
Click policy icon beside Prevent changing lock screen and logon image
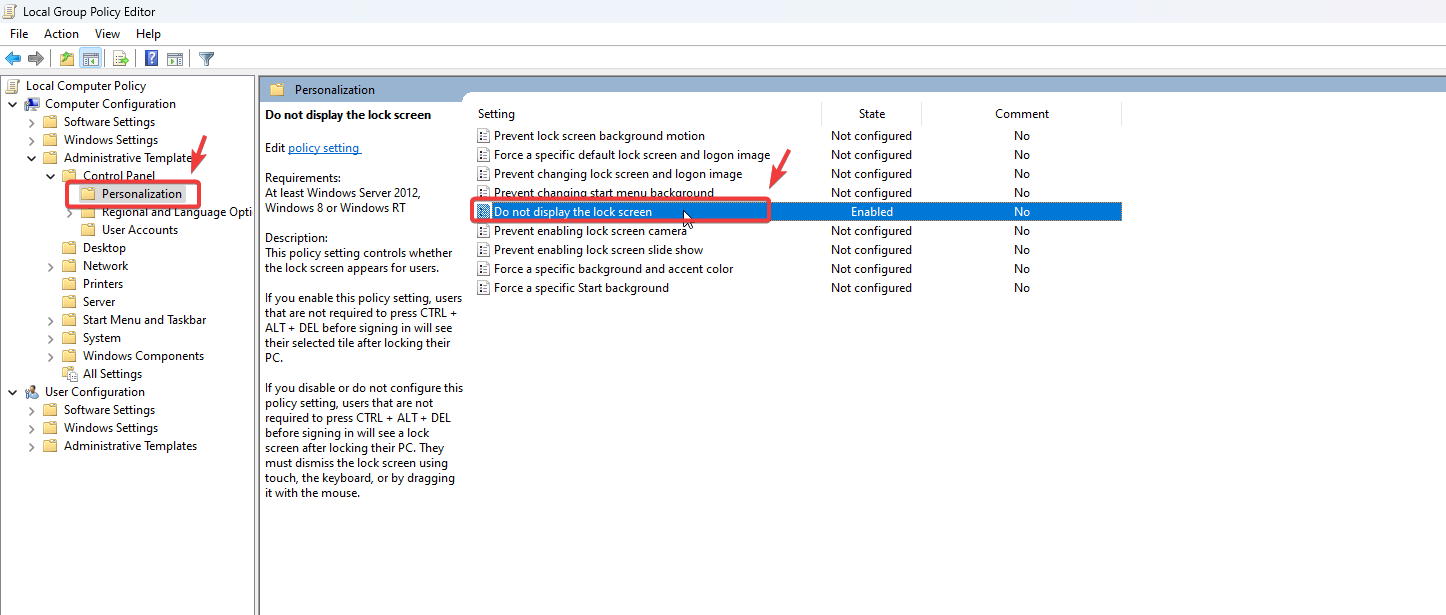pyautogui.click(x=484, y=174)
